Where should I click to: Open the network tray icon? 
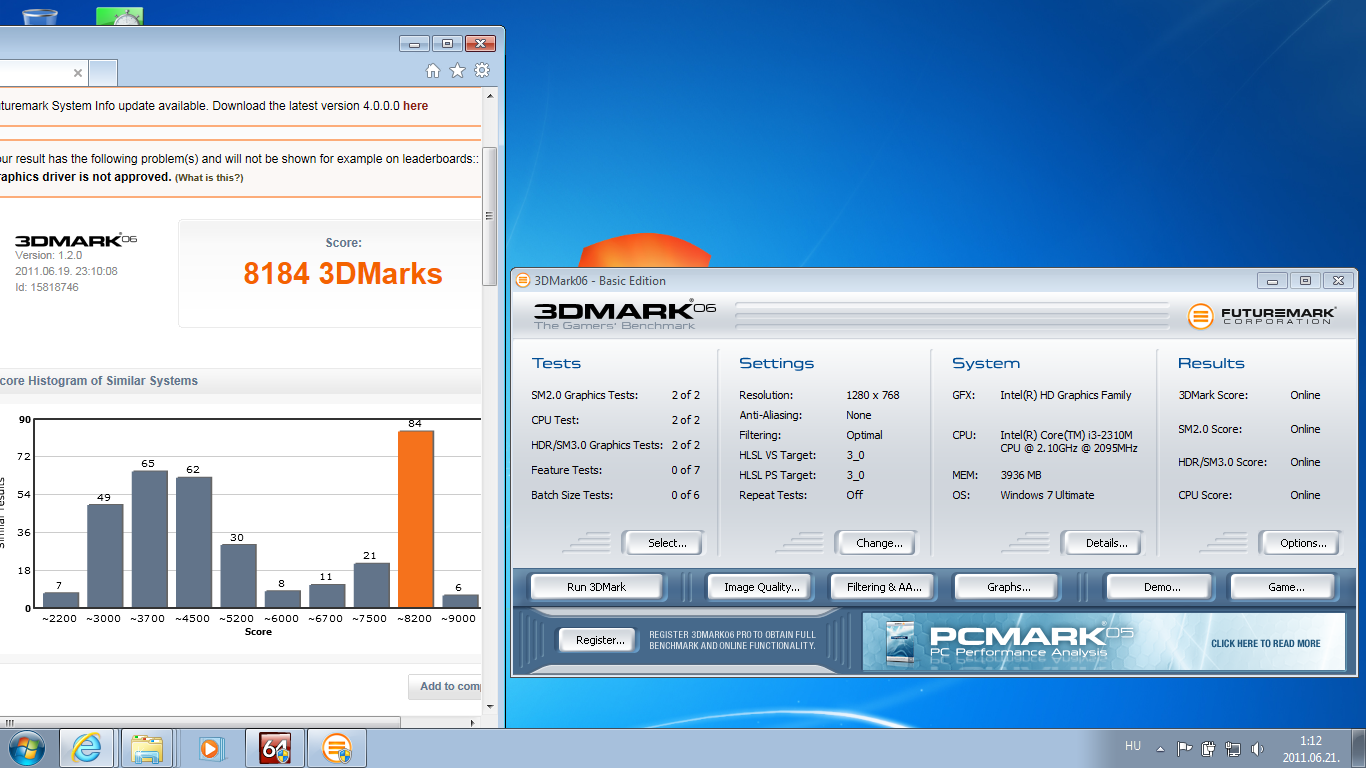1233,748
